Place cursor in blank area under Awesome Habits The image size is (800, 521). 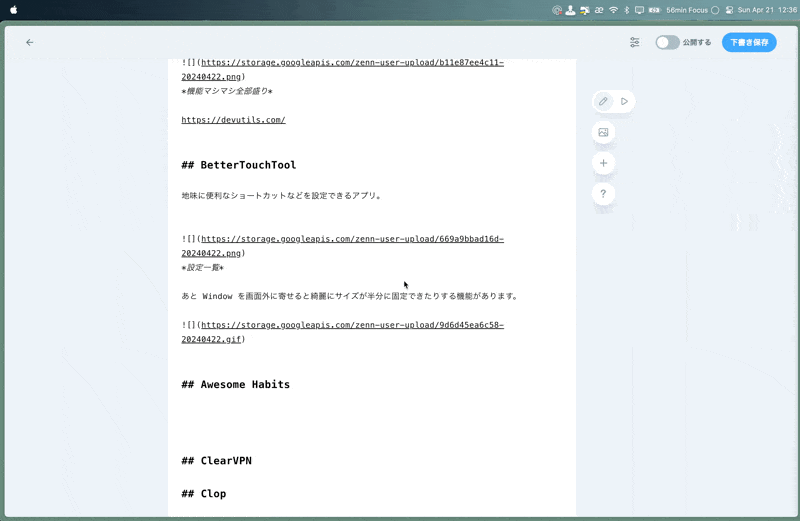tap(371, 421)
